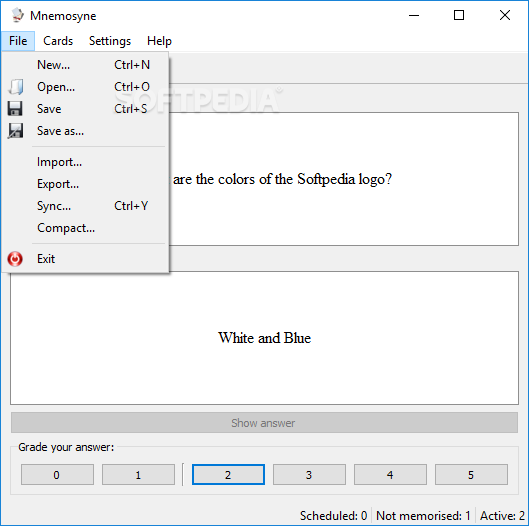
Task: Close the Mnemosyne window
Action: coord(505,16)
